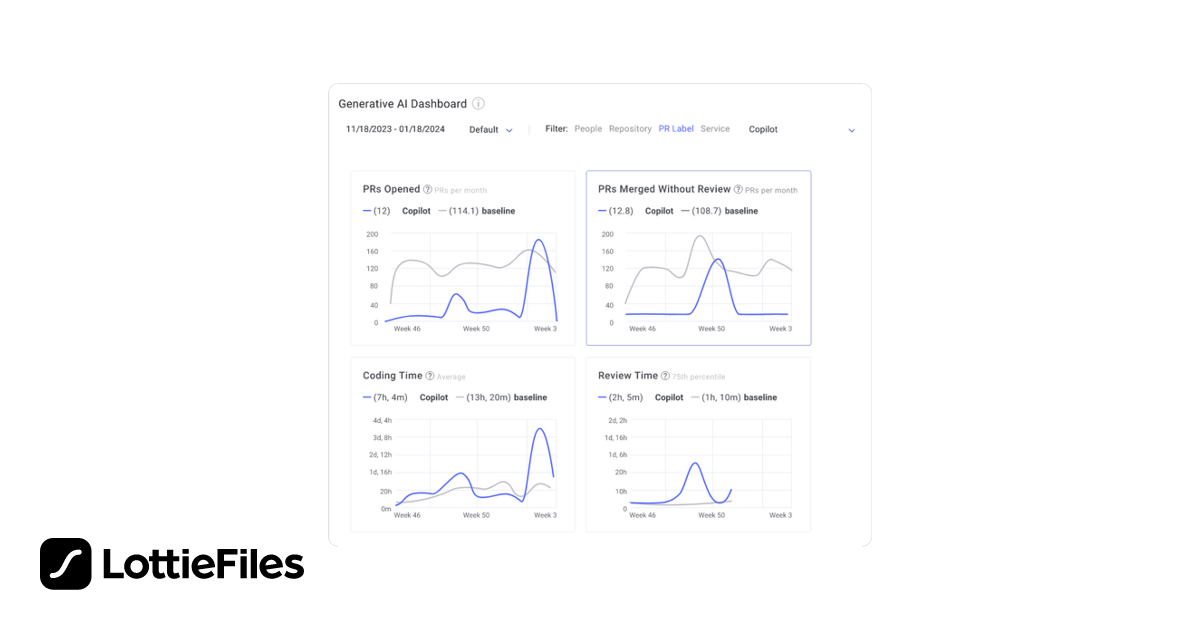The height and width of the screenshot is (630, 1200).
Task: Click the LottieFiles wordmark text
Action: tap(203, 565)
